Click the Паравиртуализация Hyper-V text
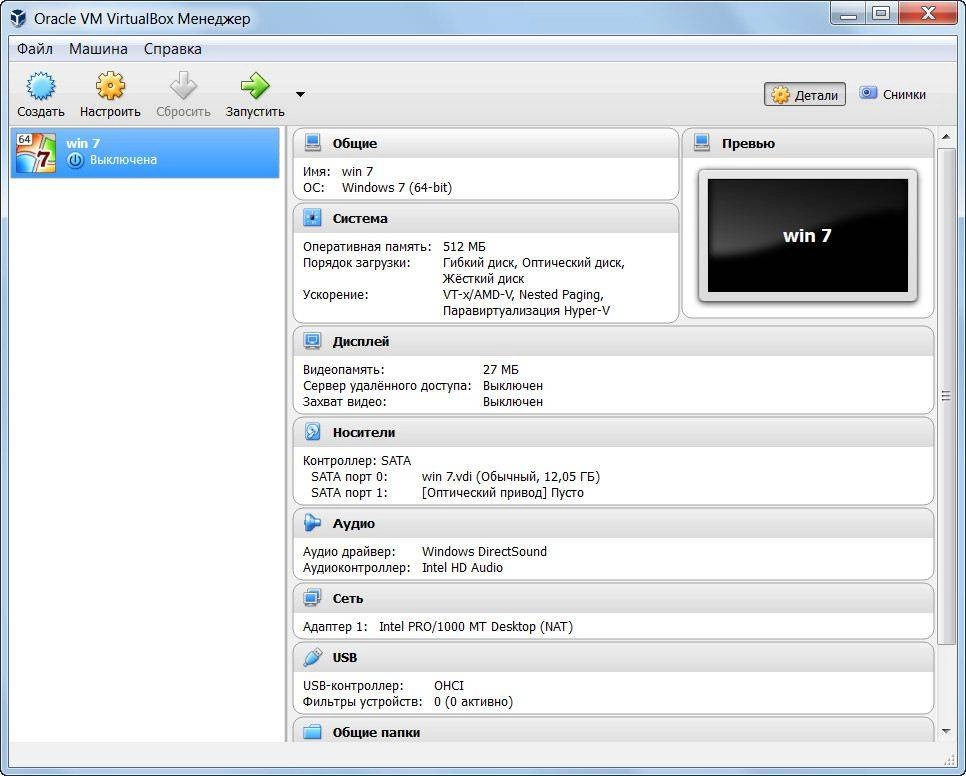 click(x=526, y=311)
